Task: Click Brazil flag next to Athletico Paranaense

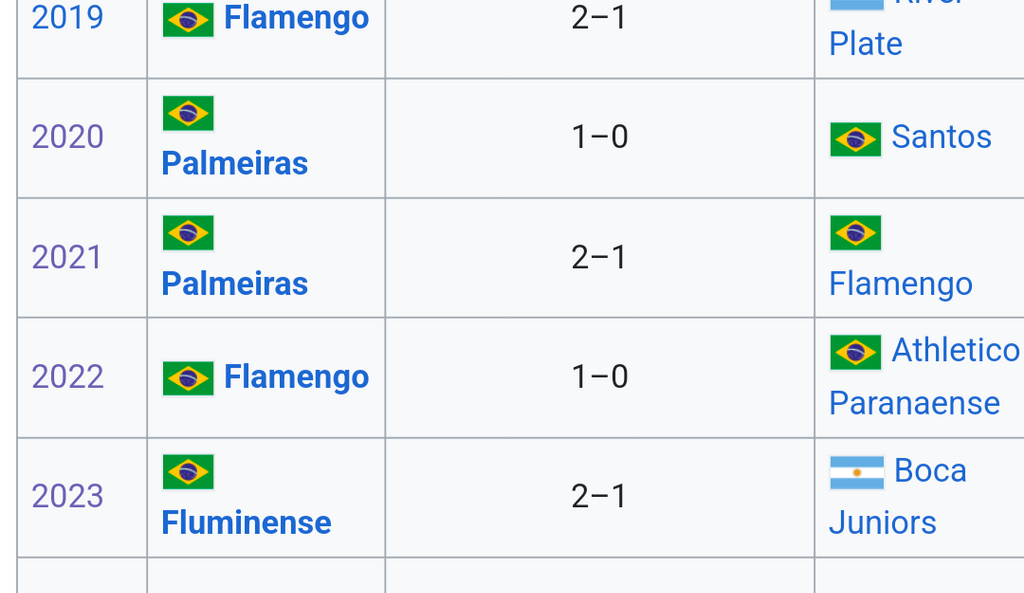Action: tap(856, 353)
